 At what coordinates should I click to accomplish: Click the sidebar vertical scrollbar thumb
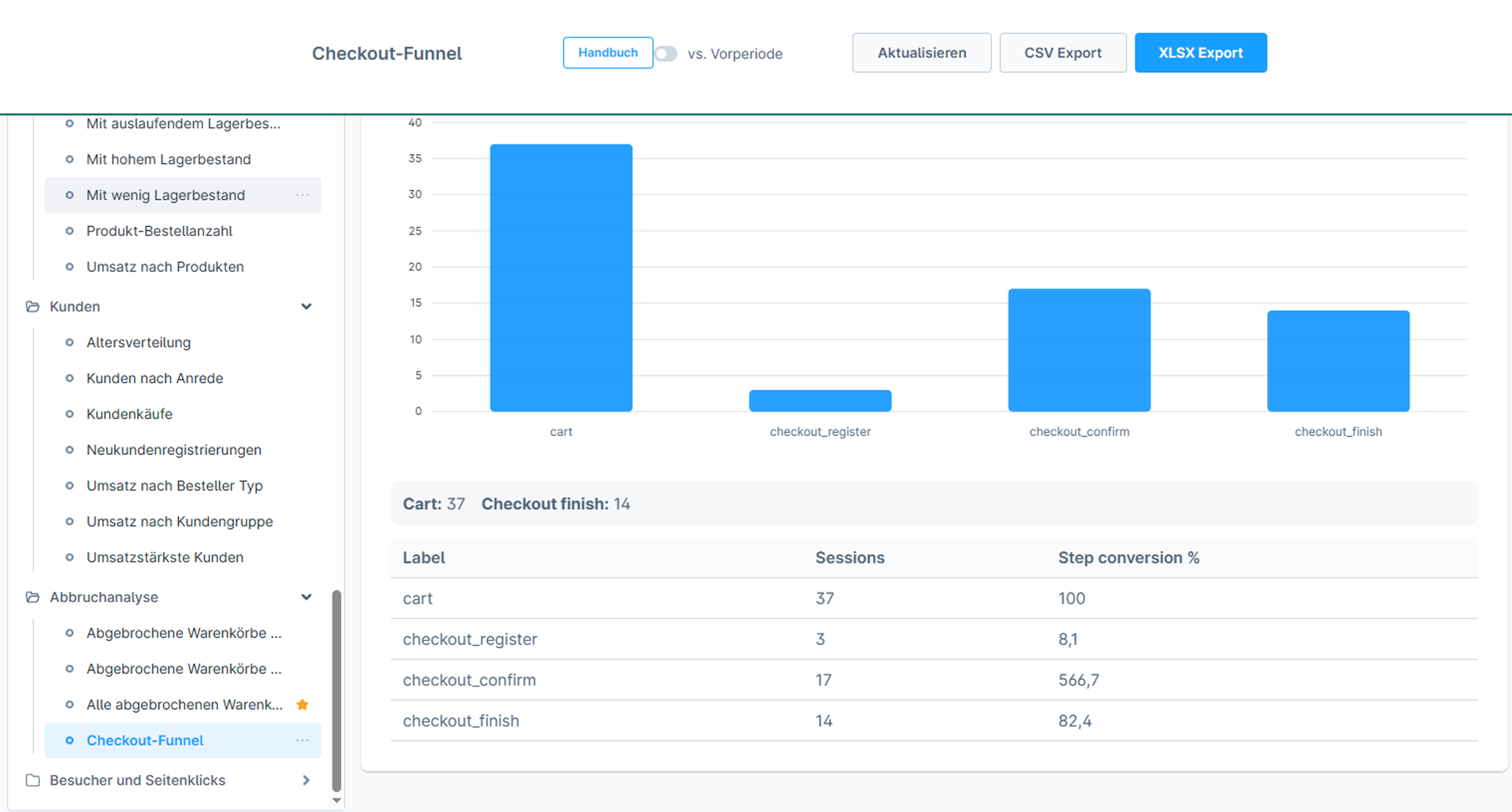[x=337, y=690]
